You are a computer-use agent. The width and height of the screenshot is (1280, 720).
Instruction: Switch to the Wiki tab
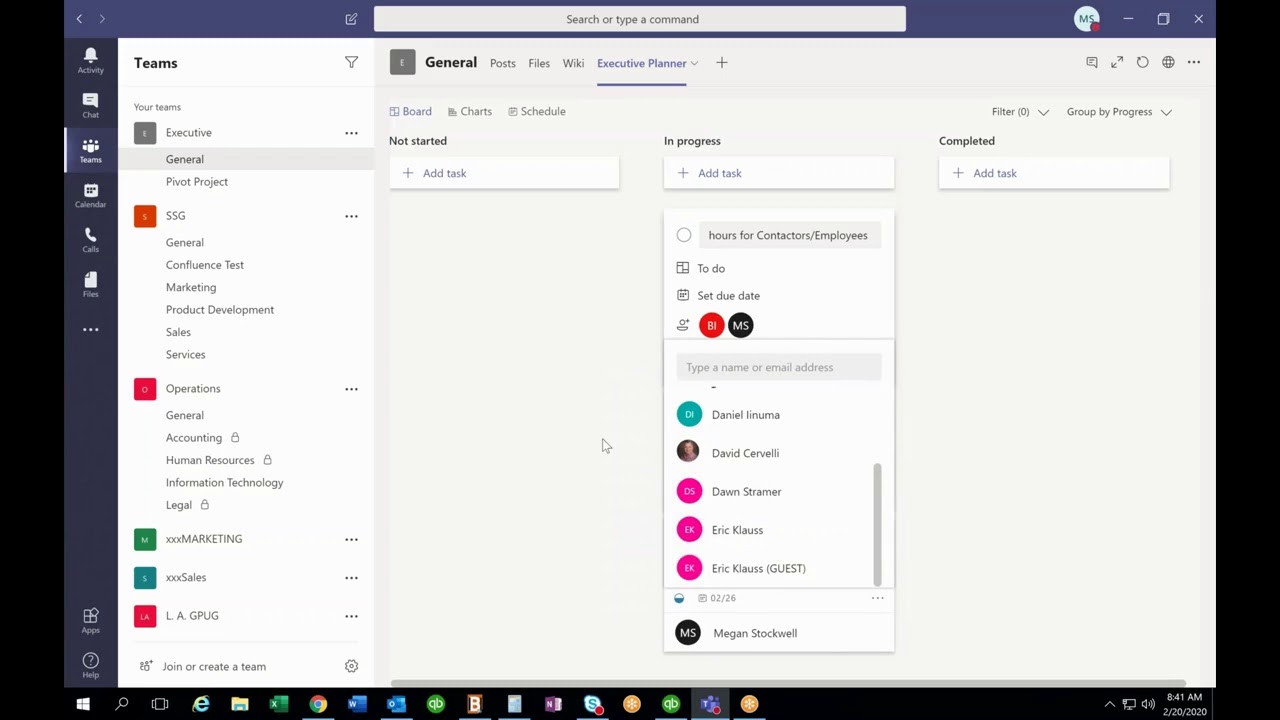coord(573,63)
